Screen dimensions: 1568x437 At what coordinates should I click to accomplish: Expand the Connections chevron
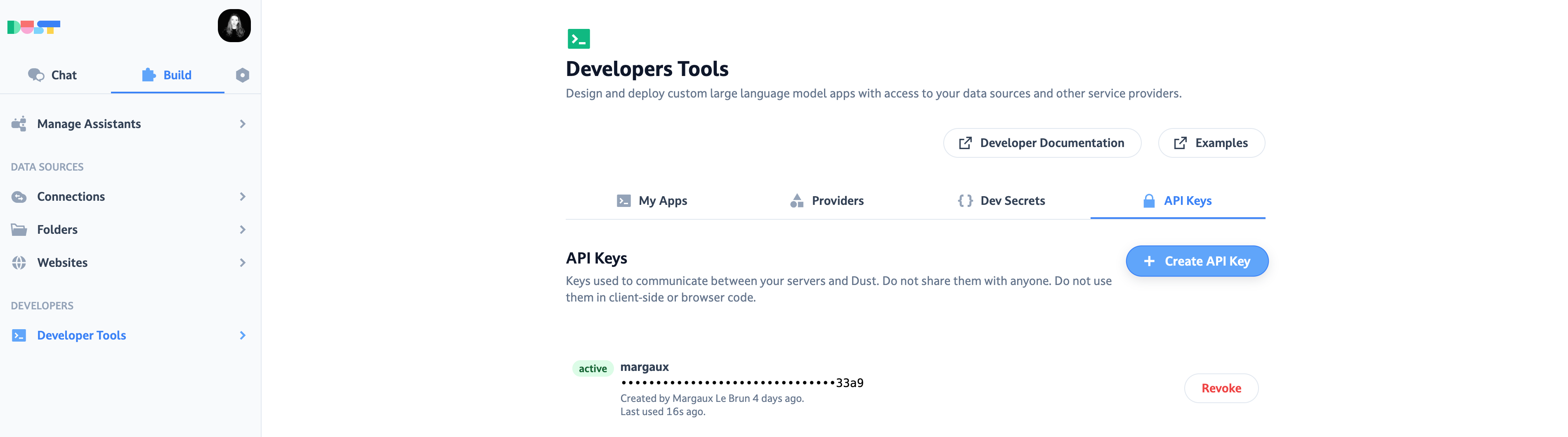click(x=242, y=197)
